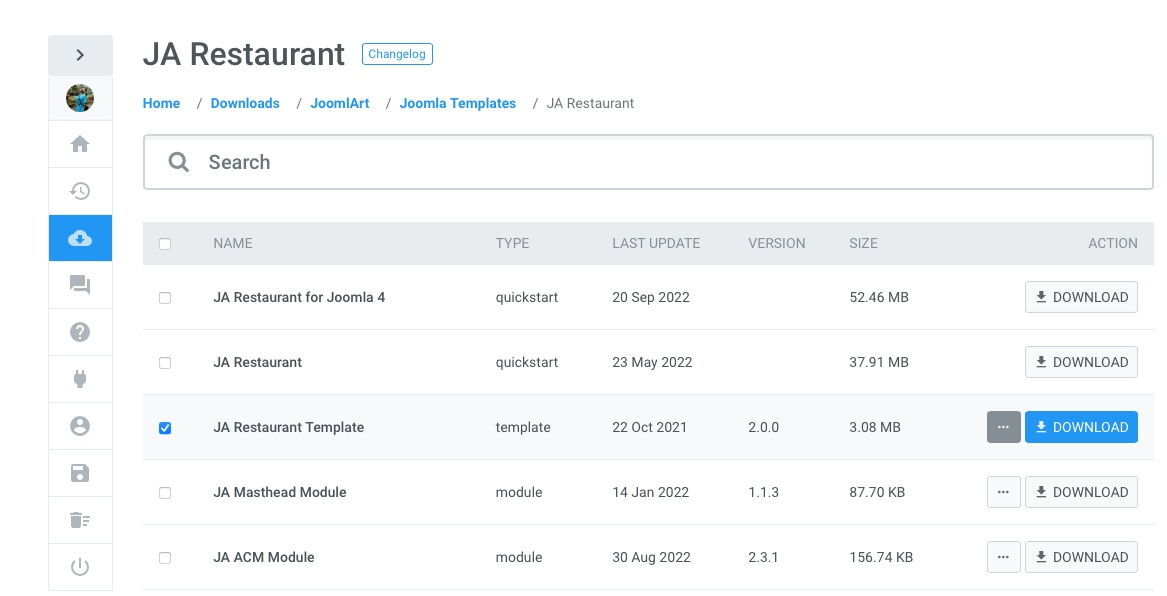Toggle the select-all checkbox in table header

165,244
